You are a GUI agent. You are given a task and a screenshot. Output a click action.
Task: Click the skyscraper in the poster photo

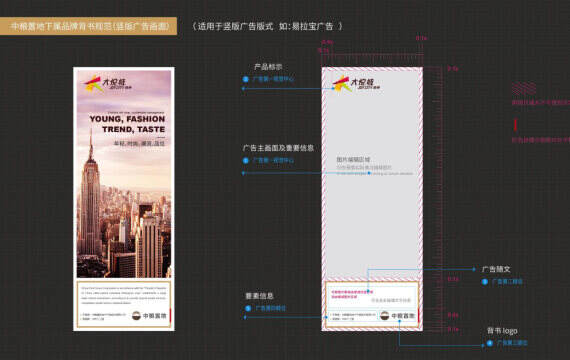(x=90, y=193)
